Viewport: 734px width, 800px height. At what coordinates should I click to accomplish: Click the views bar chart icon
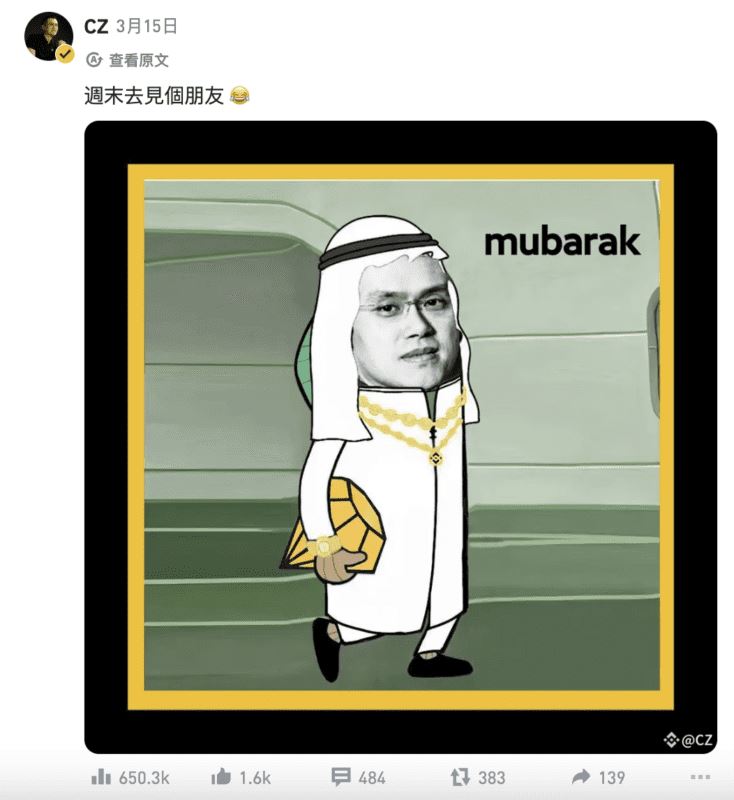[100, 777]
